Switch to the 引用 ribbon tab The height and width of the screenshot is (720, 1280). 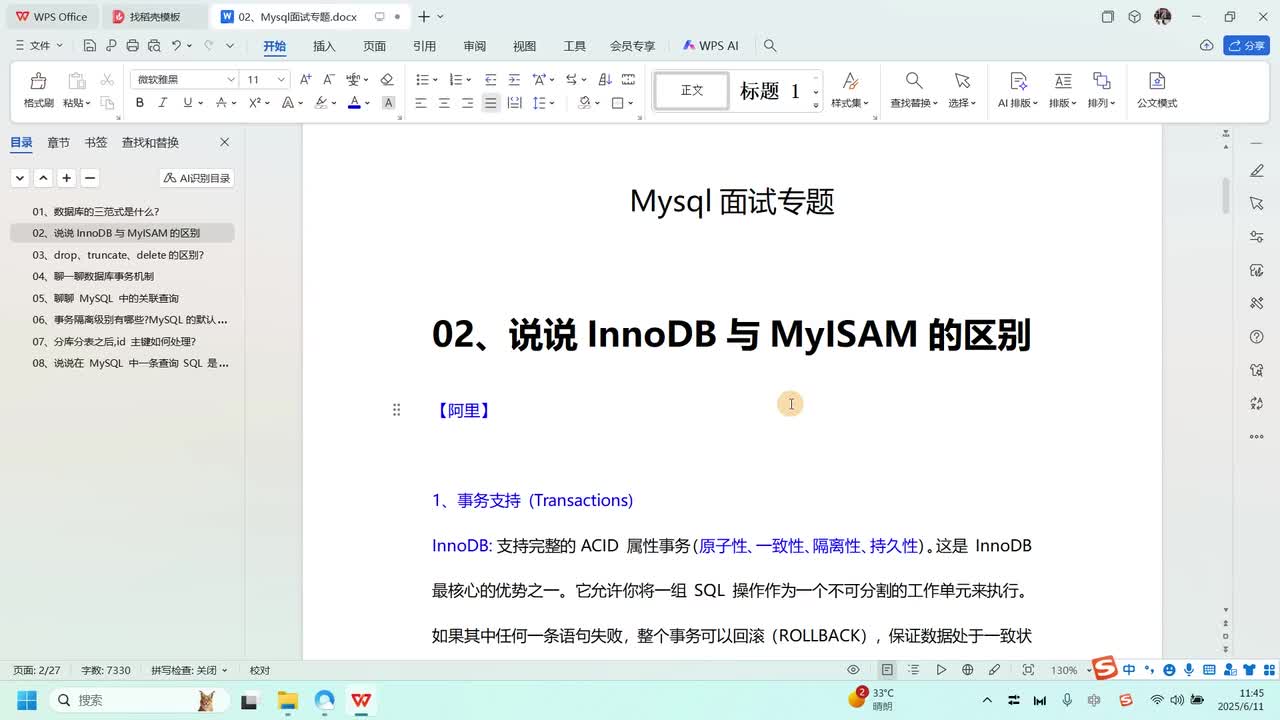[x=424, y=46]
